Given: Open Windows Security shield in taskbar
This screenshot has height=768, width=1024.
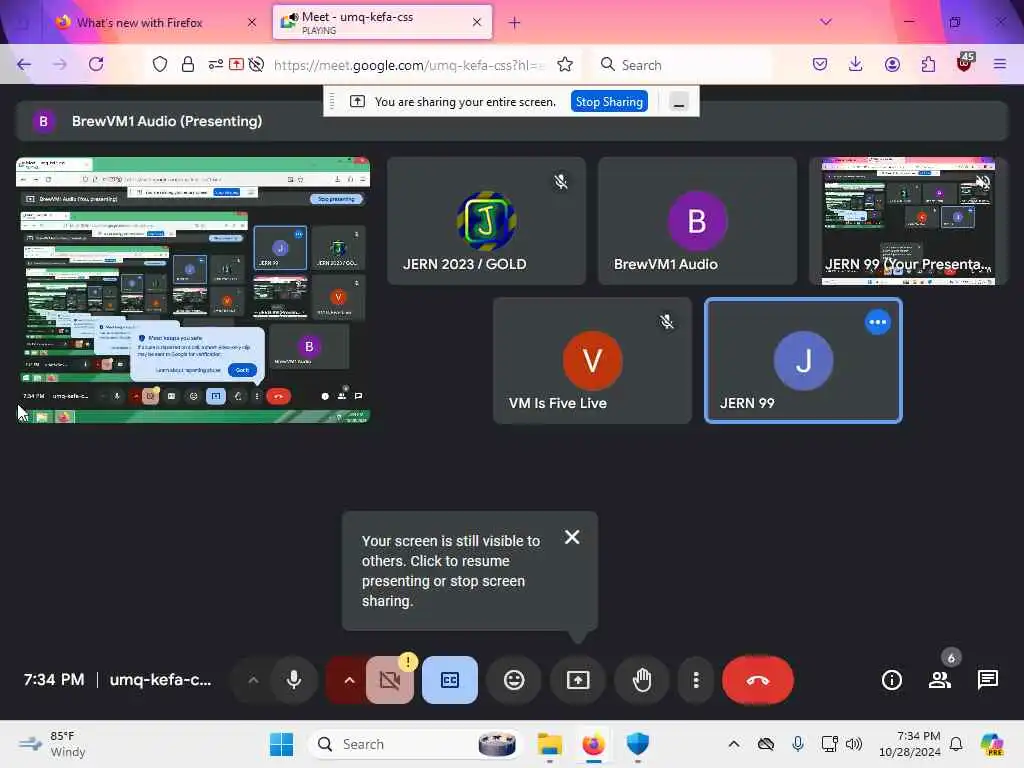Looking at the screenshot, I should (637, 744).
